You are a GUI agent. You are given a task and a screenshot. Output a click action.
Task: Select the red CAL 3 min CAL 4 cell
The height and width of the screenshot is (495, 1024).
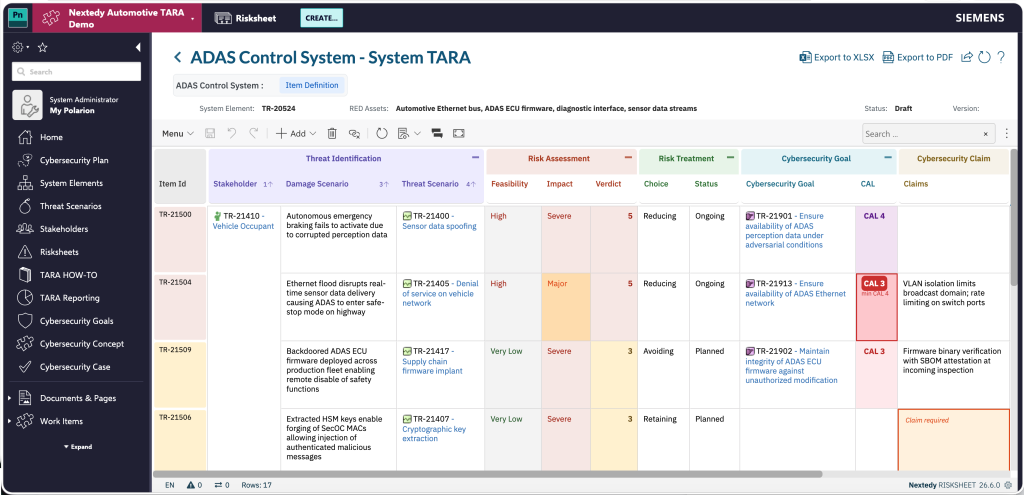pos(876,307)
